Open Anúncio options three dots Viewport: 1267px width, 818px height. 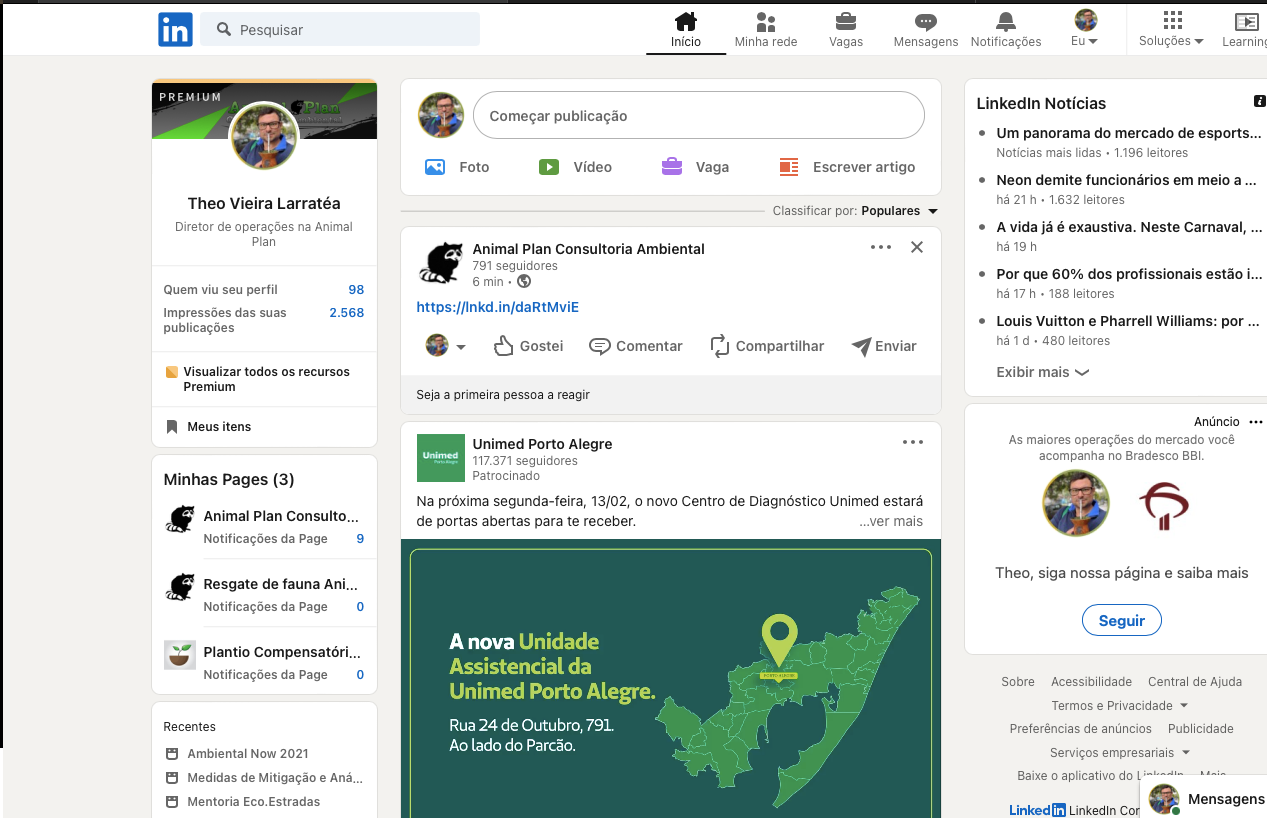[x=1257, y=422]
